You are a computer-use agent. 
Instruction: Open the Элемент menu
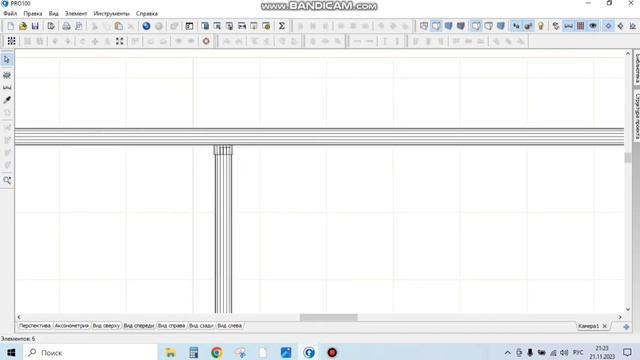tap(76, 13)
